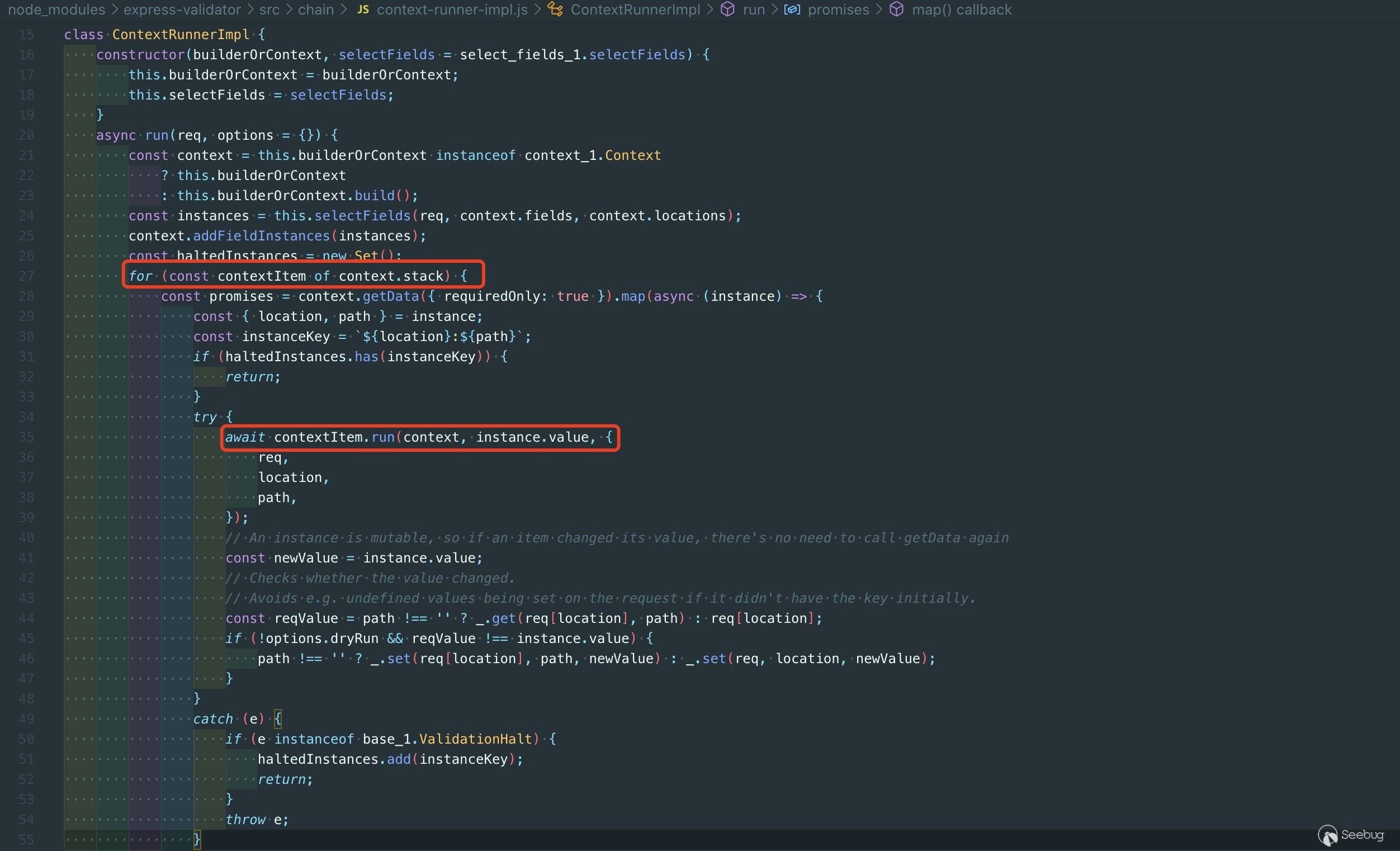Viewport: 1400px width, 851px height.
Task: Click the class symbol icon before ContextRunnerImpl
Action: coord(555,10)
